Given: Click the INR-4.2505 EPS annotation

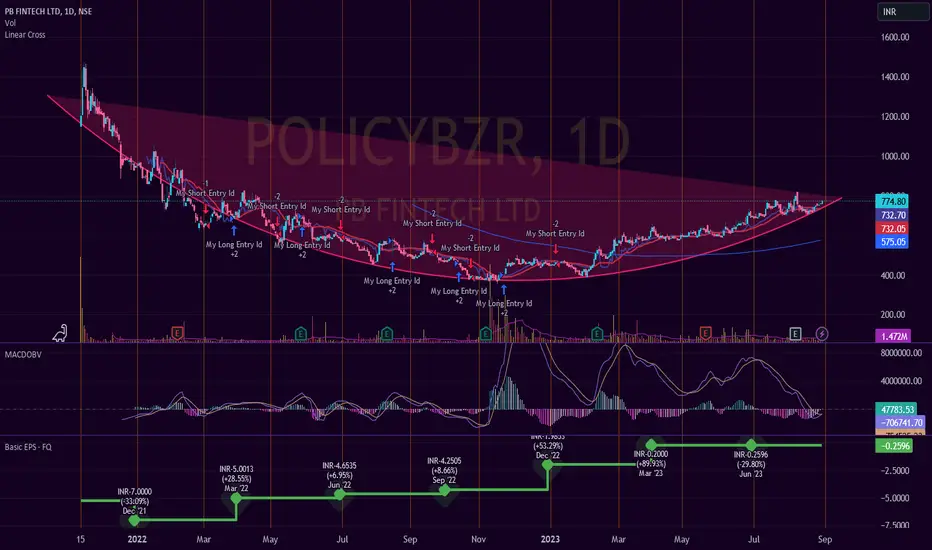Looking at the screenshot, I should coord(444,461).
